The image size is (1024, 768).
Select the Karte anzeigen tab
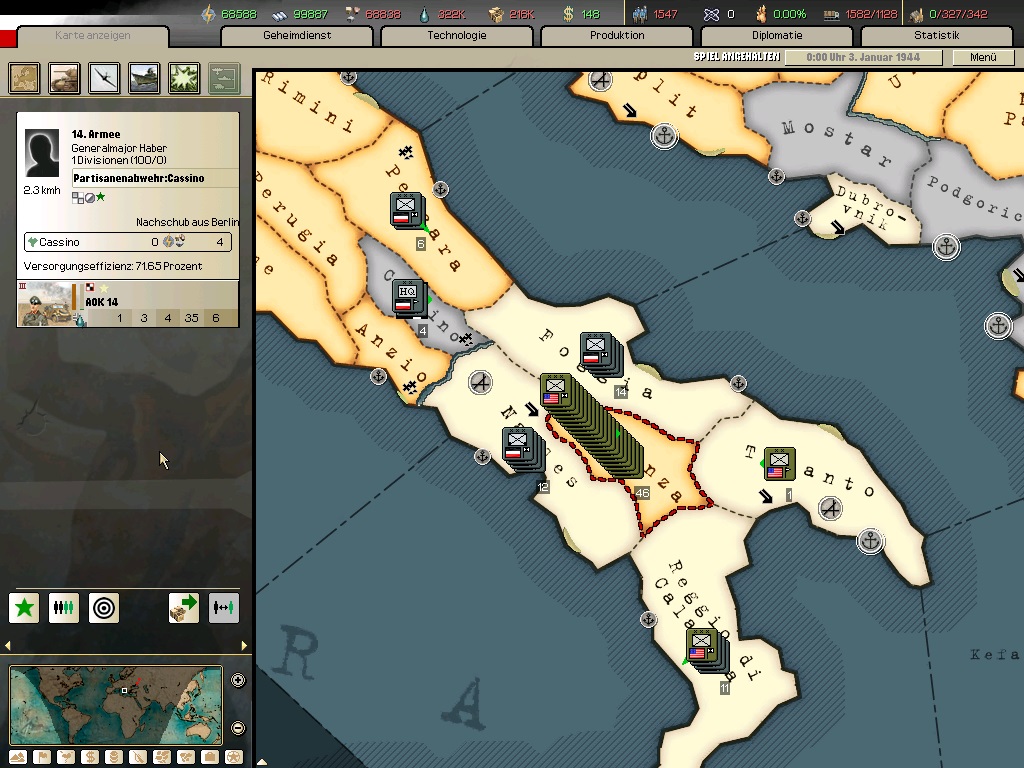point(93,36)
